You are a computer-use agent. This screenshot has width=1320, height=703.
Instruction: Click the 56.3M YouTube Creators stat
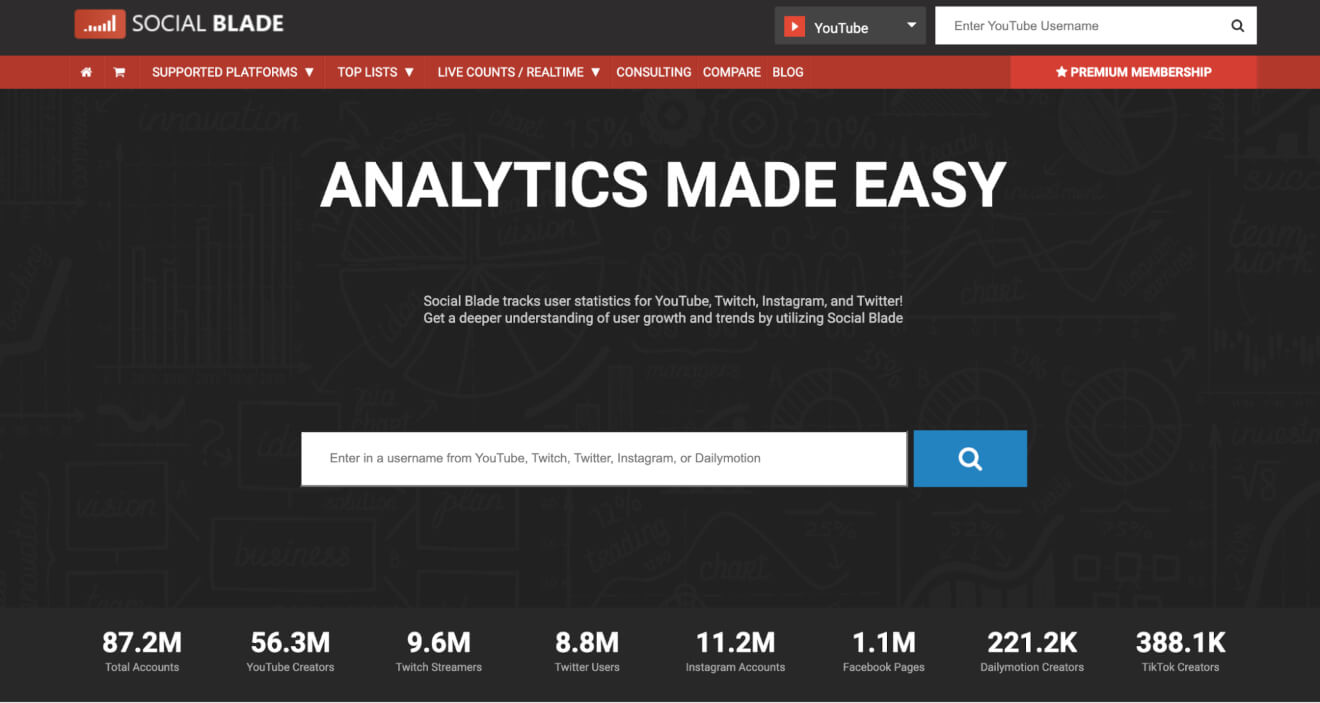pyautogui.click(x=290, y=651)
